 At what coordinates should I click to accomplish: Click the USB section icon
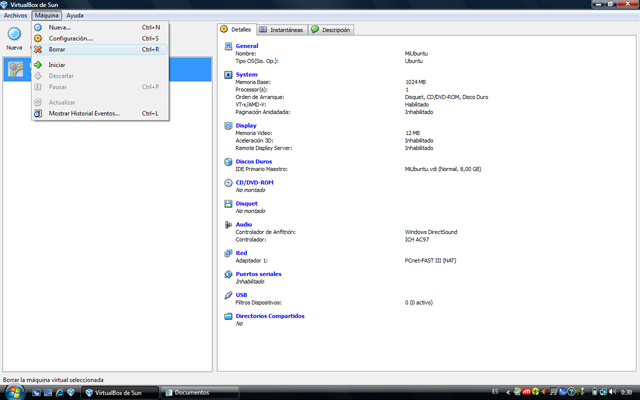[x=227, y=295]
